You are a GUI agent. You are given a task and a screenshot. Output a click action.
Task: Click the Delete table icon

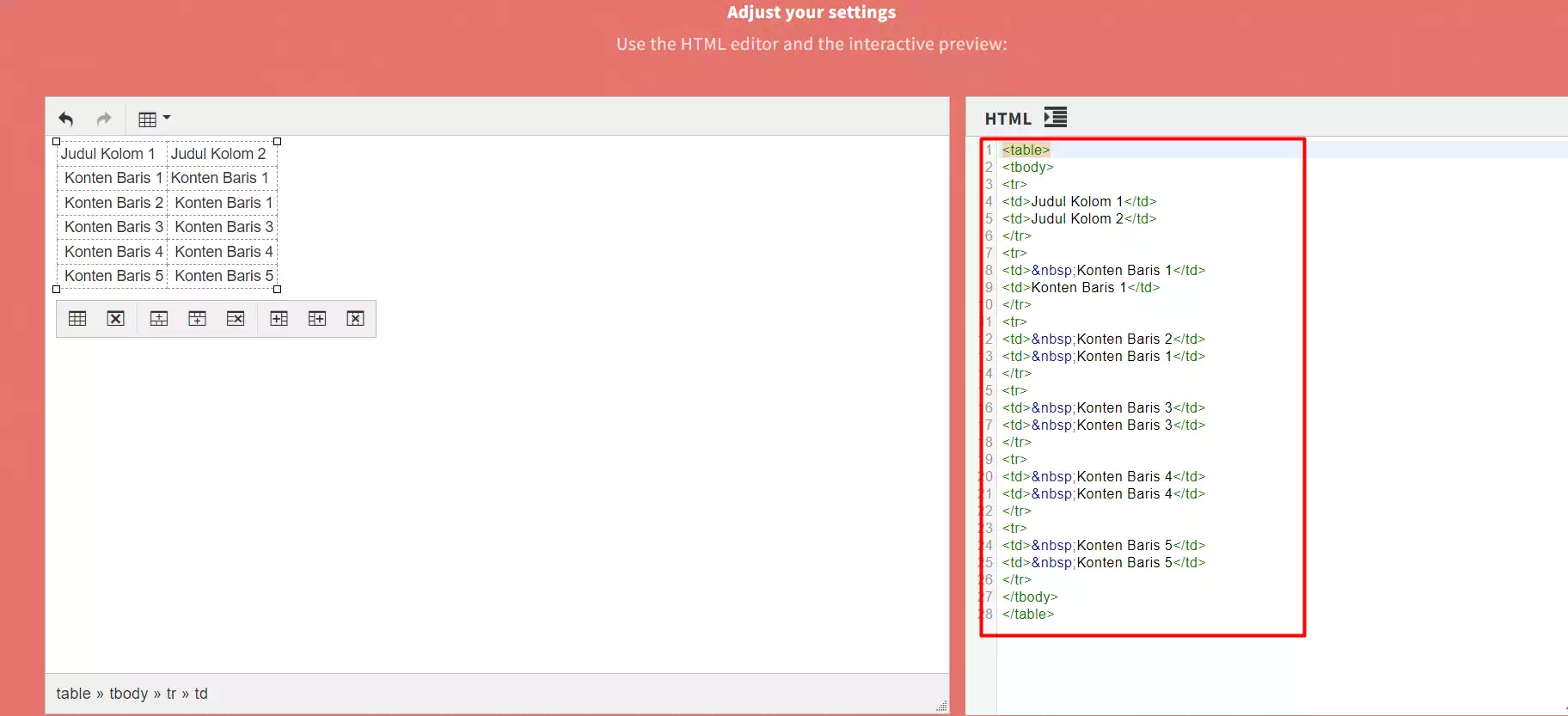tap(116, 319)
